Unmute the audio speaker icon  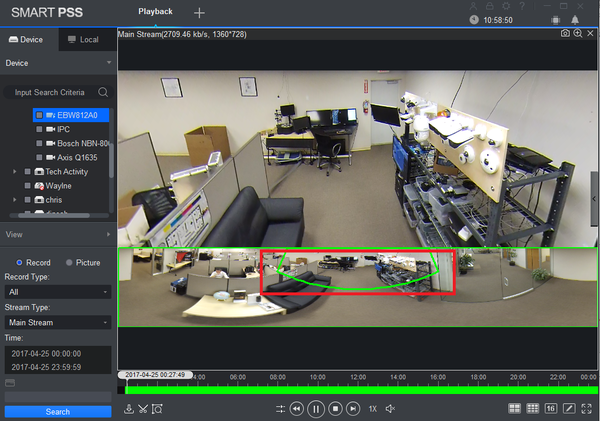coord(390,409)
